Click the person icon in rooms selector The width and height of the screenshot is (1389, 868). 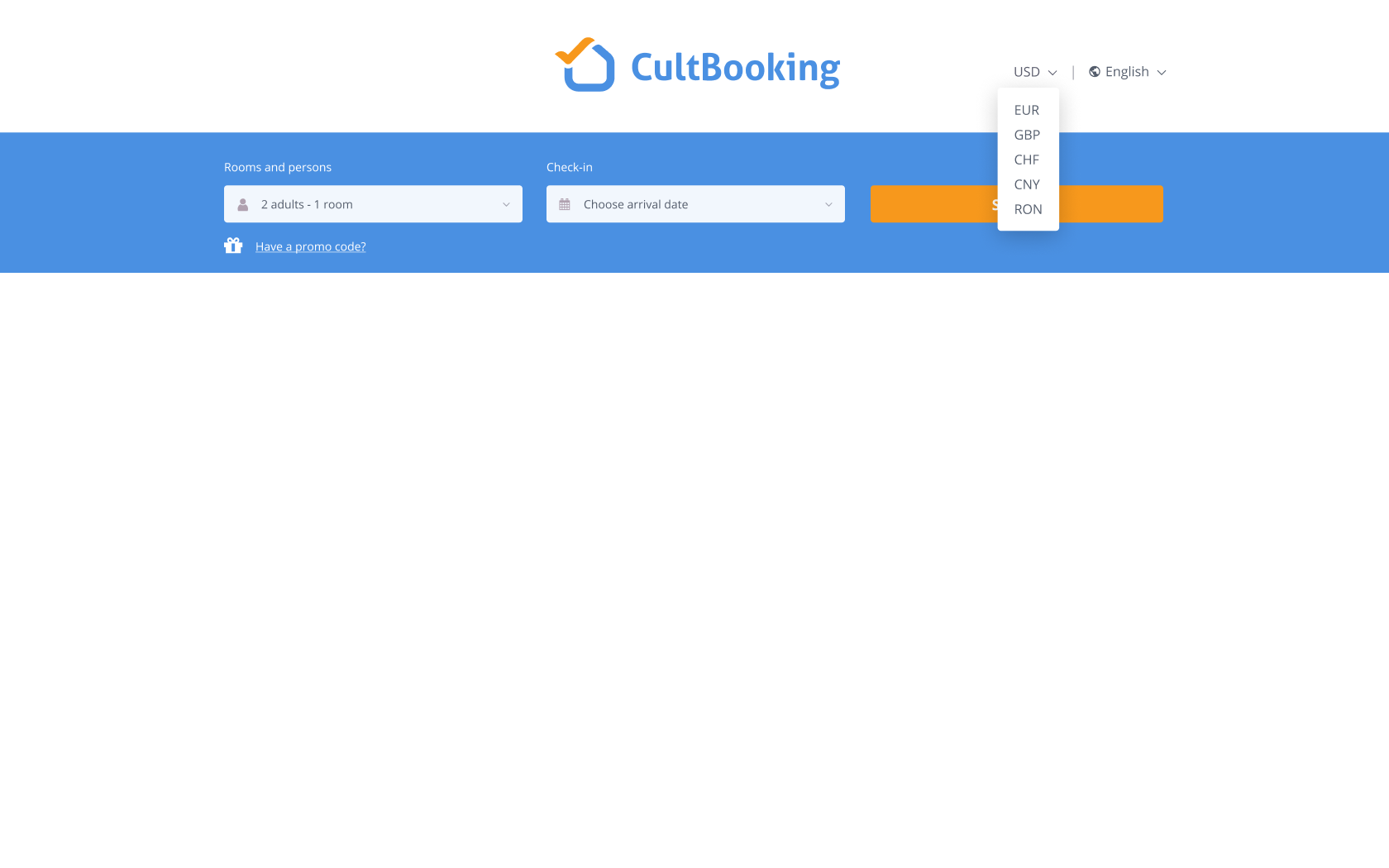pos(242,203)
